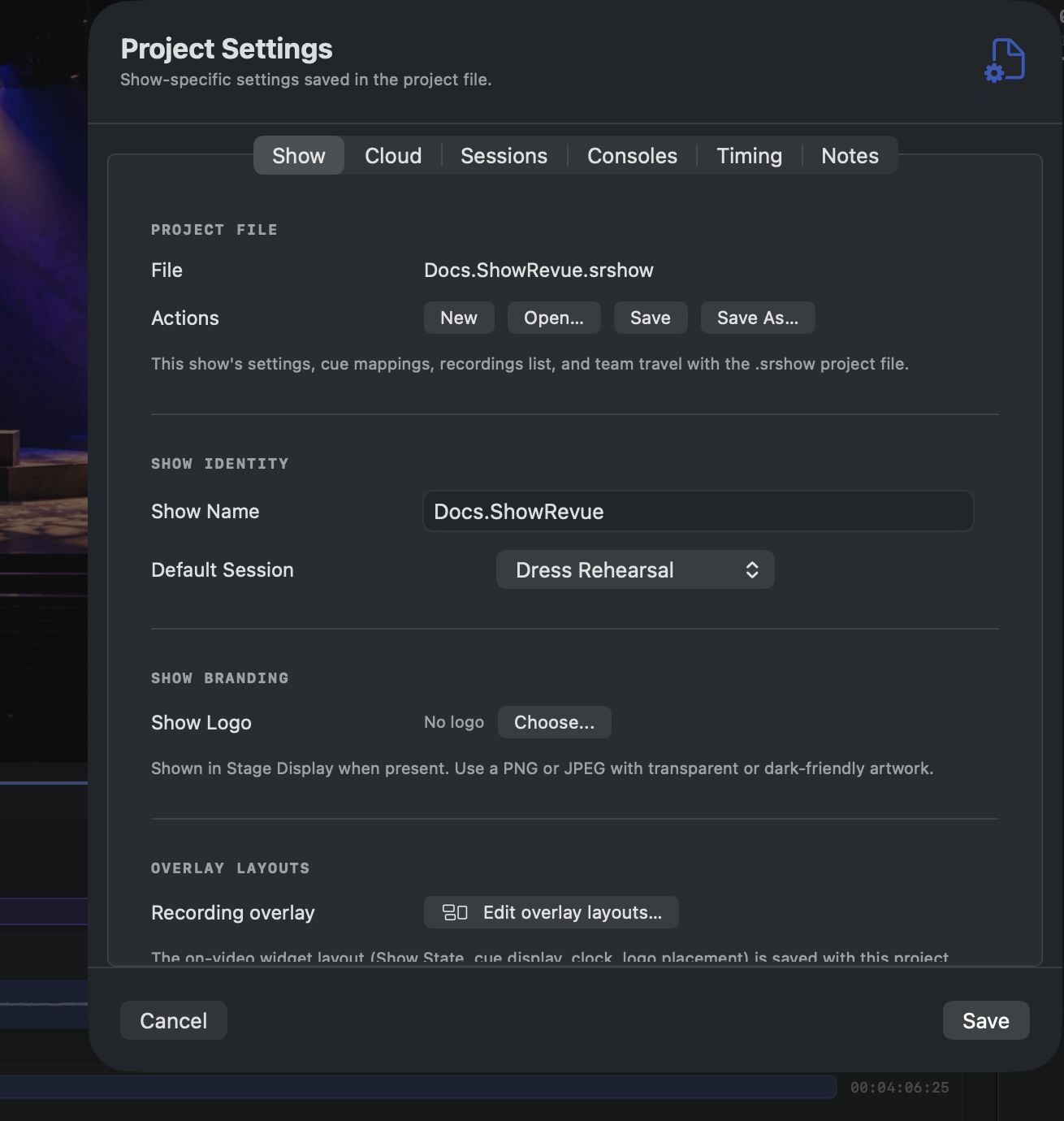Open Edit overlay layouts...
Image resolution: width=1064 pixels, height=1121 pixels.
[x=551, y=912]
